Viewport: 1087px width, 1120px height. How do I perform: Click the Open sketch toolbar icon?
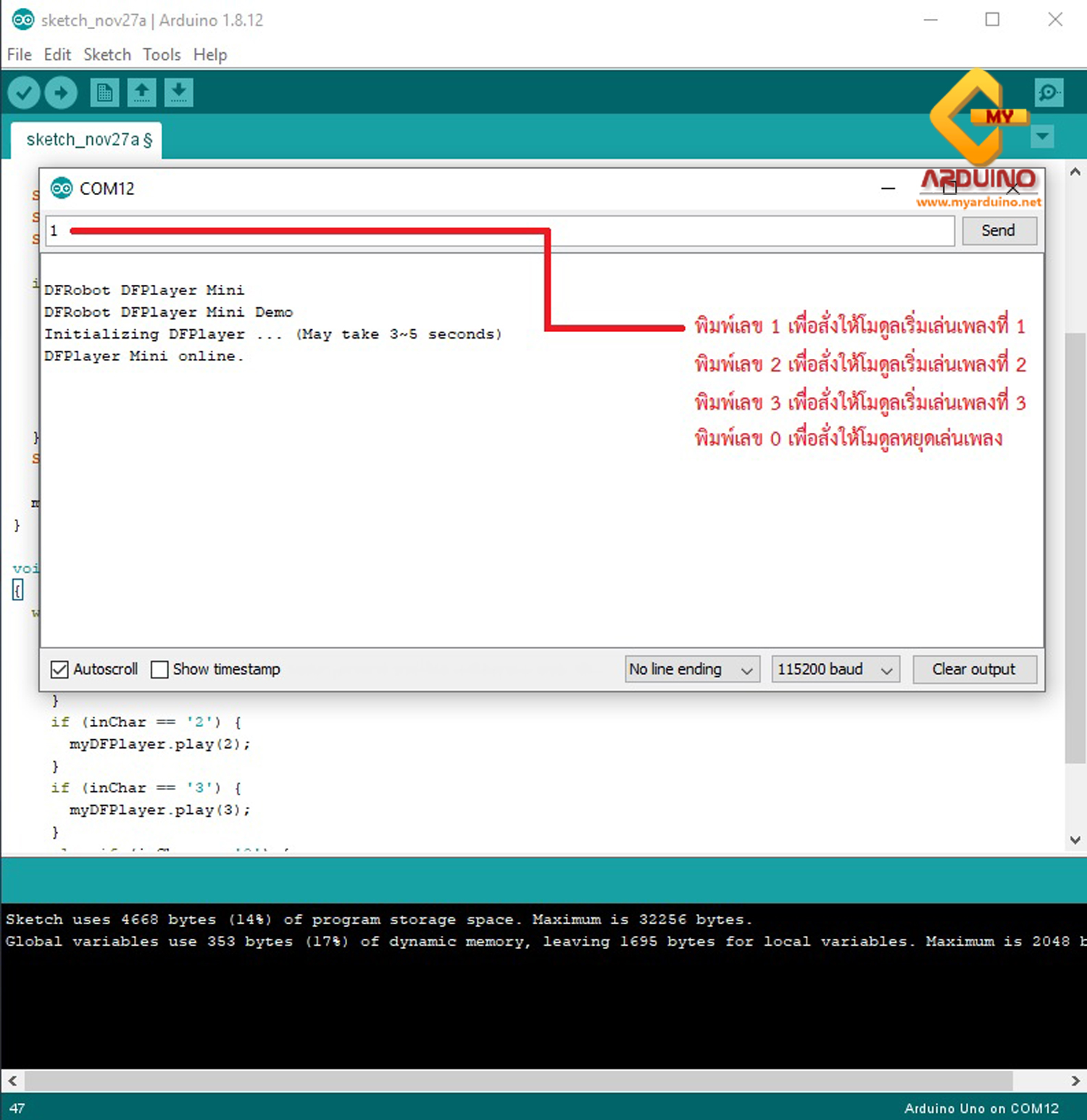pos(141,92)
